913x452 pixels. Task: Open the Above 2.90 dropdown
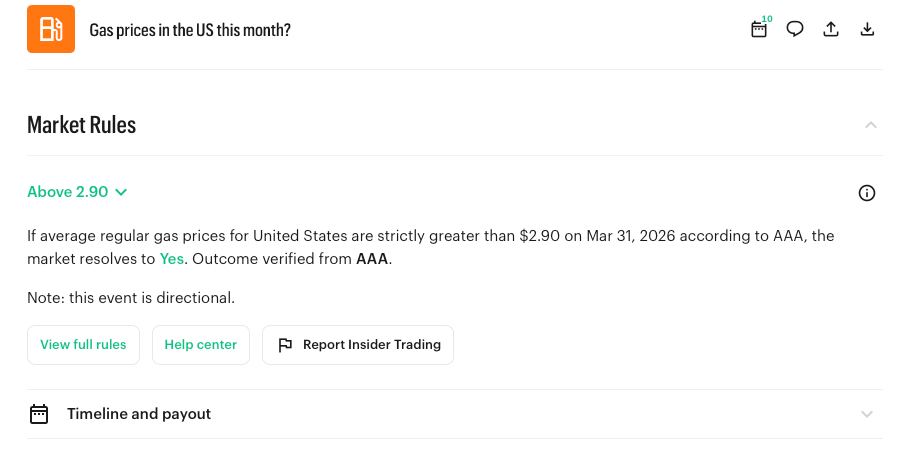(78, 192)
